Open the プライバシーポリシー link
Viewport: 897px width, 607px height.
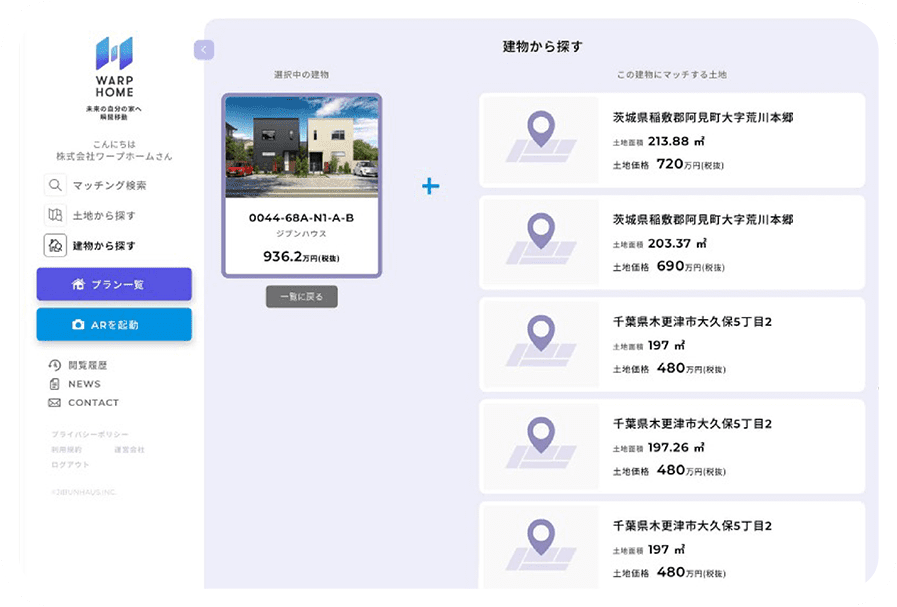(x=90, y=435)
